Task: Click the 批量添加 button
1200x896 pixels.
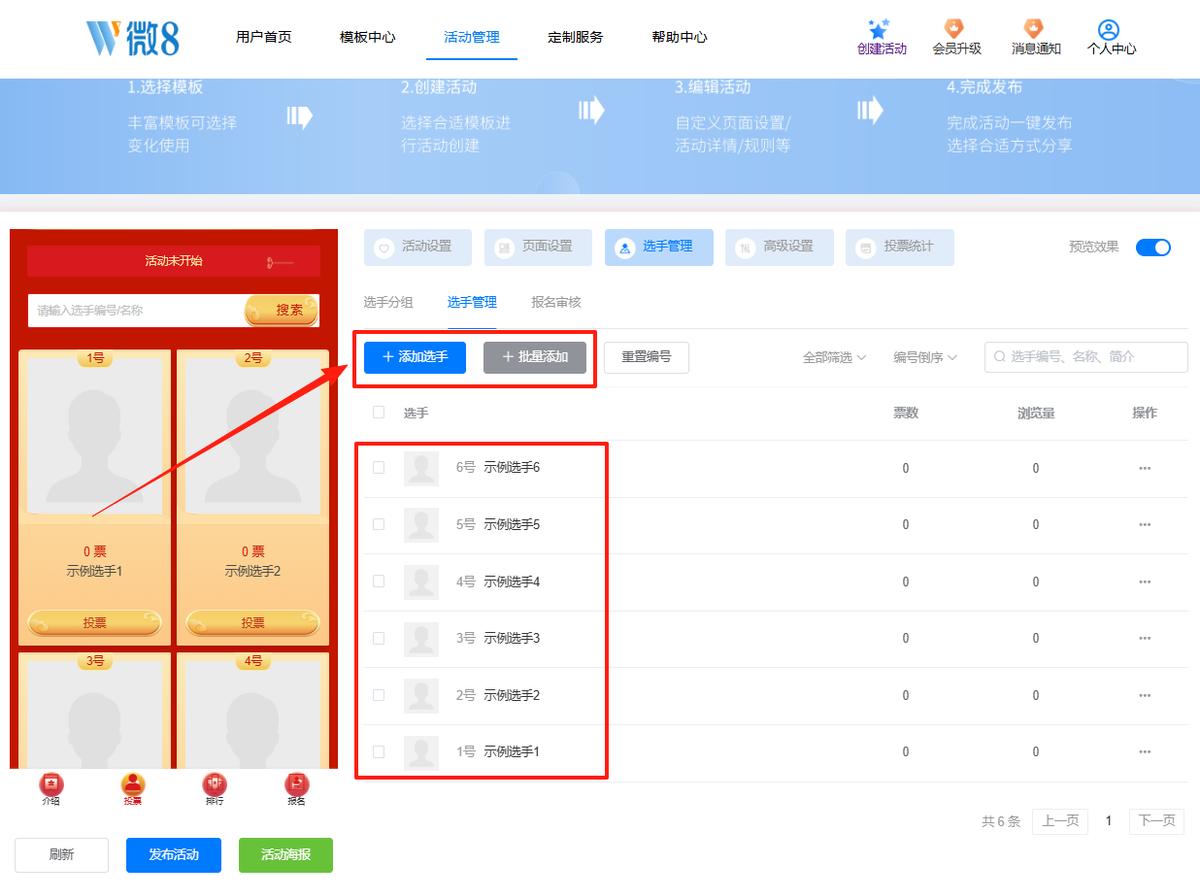Action: 535,357
